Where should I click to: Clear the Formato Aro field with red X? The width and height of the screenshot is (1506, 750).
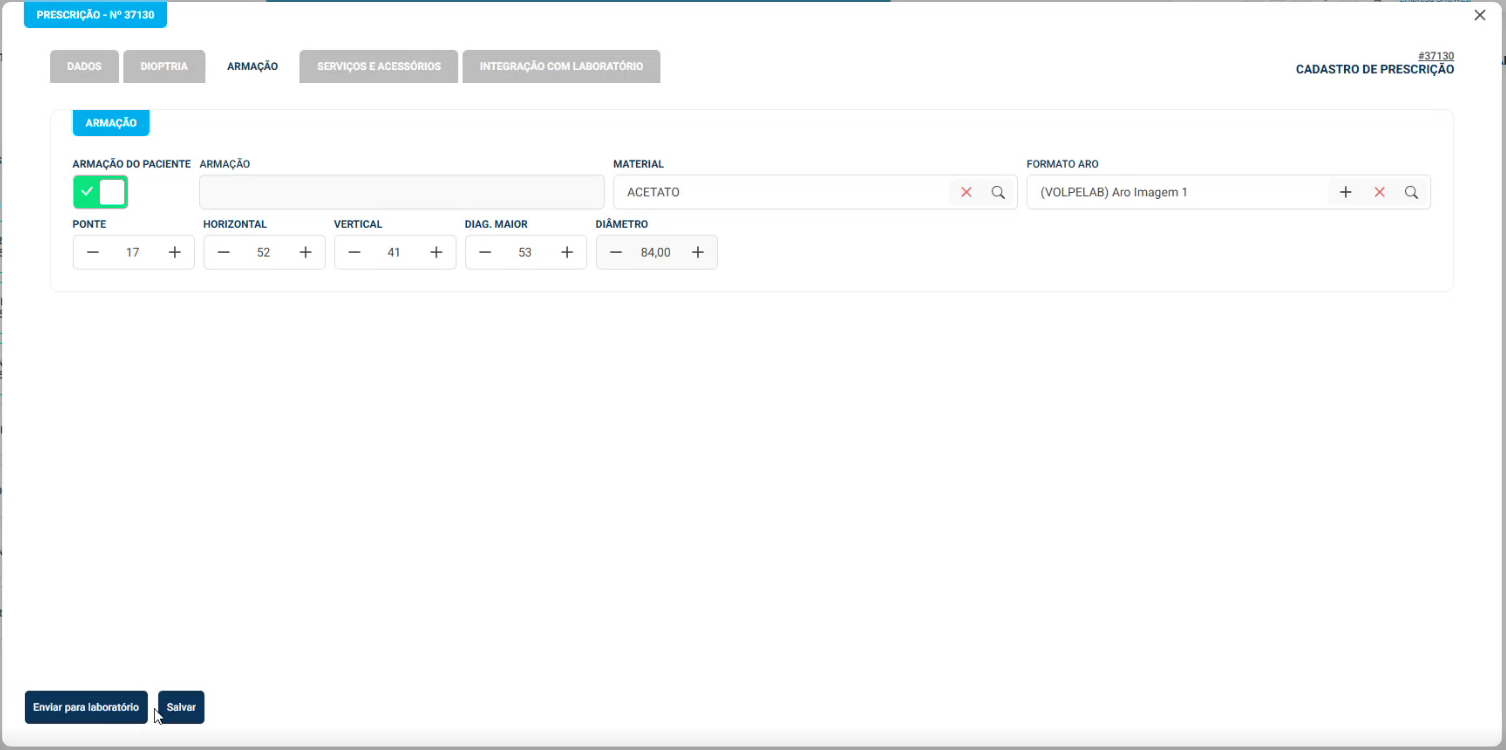tap(1380, 192)
